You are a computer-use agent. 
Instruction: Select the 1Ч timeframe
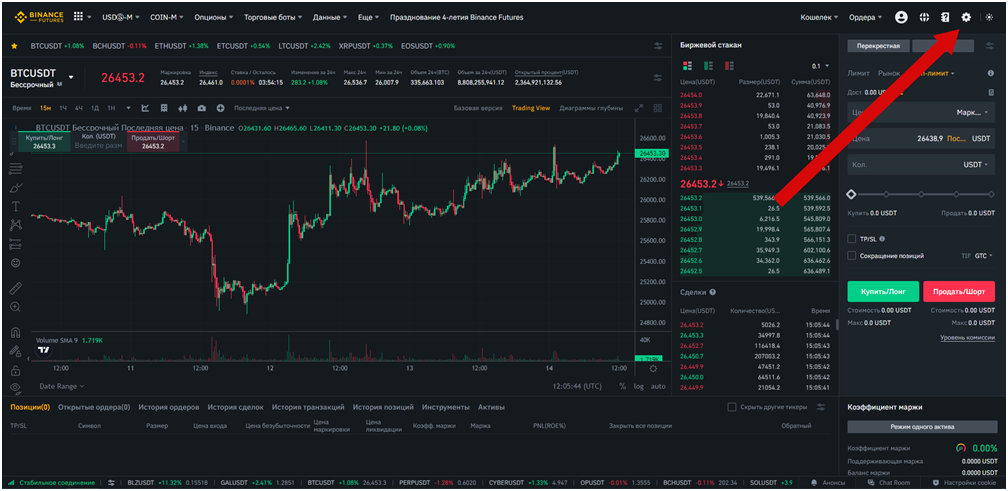pyautogui.click(x=64, y=108)
